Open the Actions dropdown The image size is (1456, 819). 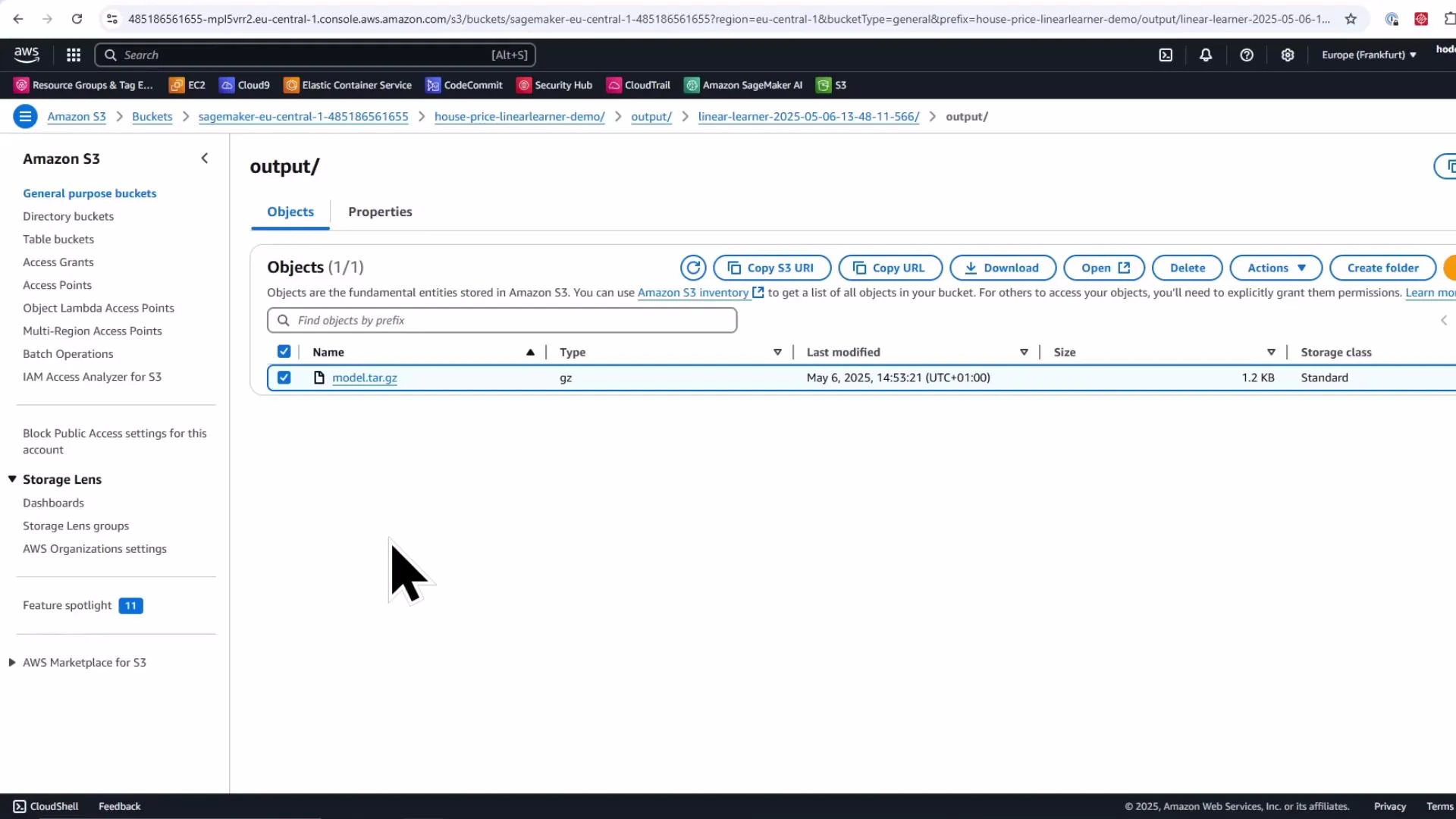[1275, 268]
